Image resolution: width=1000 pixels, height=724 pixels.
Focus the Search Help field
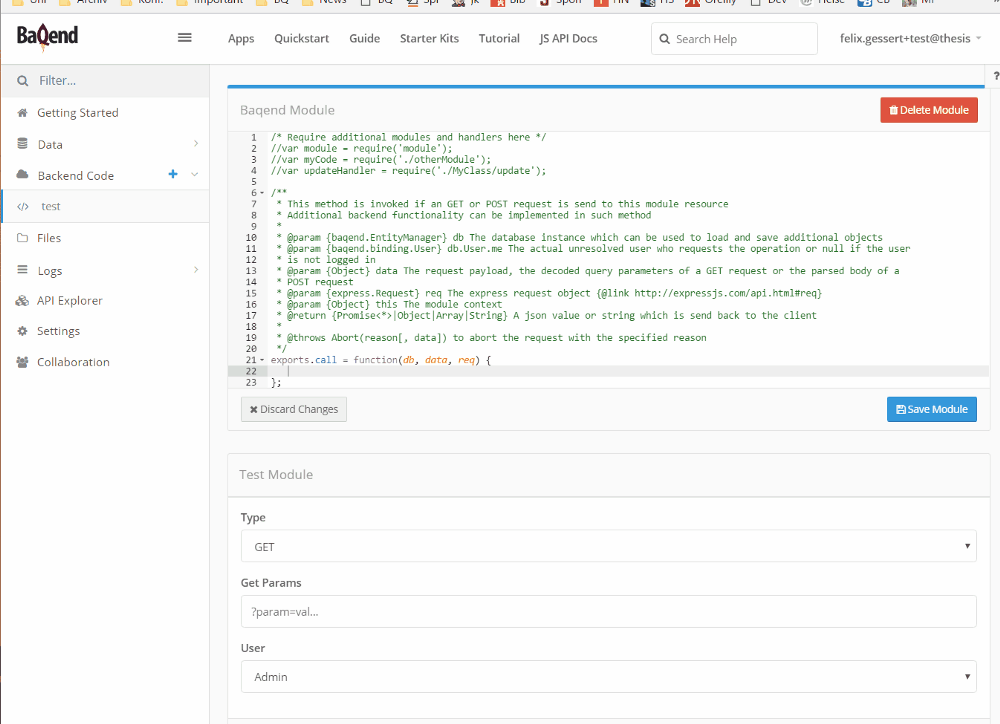tap(734, 38)
